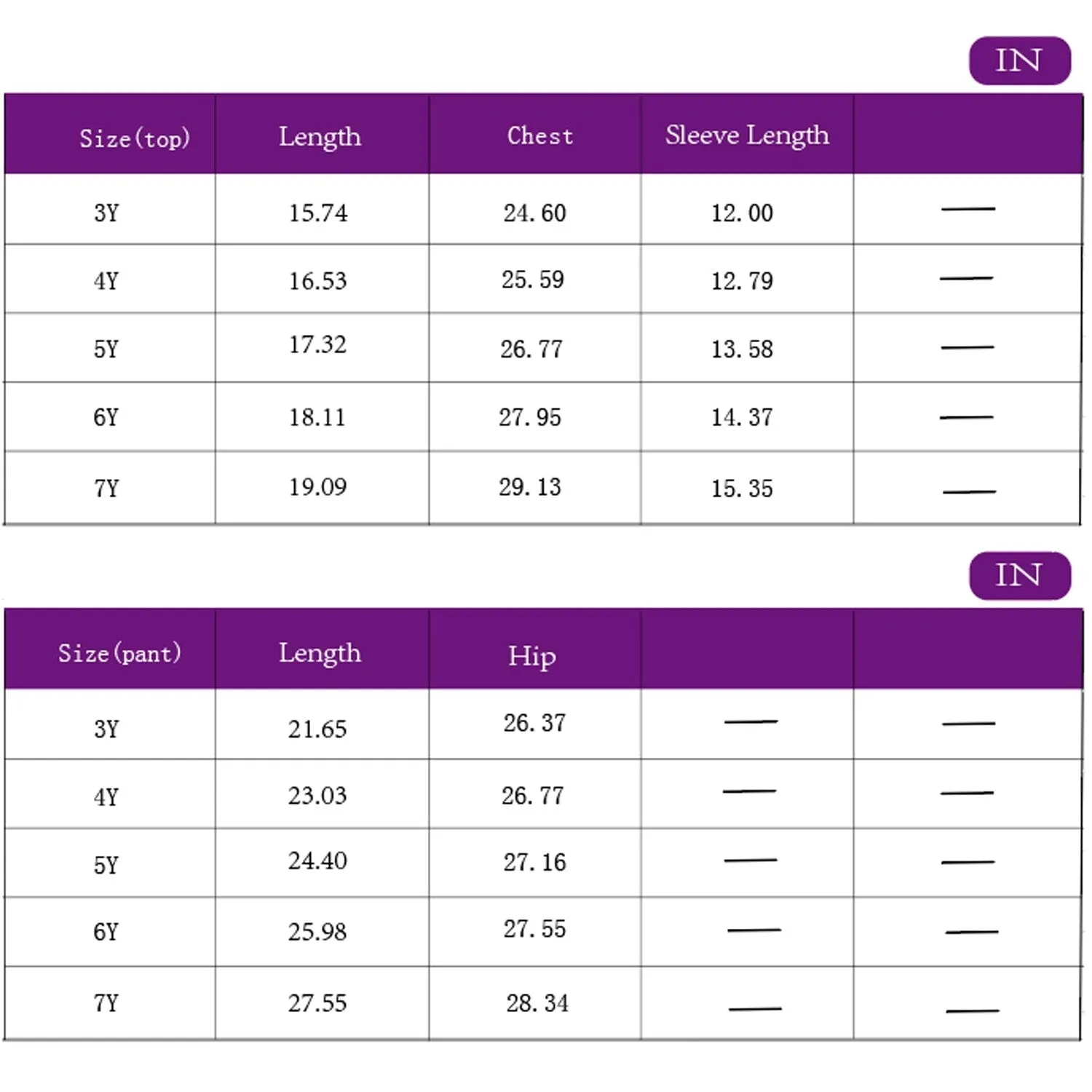Click the Sleeve Length column header
Viewport: 1092px width, 1092px height.
coord(747,135)
